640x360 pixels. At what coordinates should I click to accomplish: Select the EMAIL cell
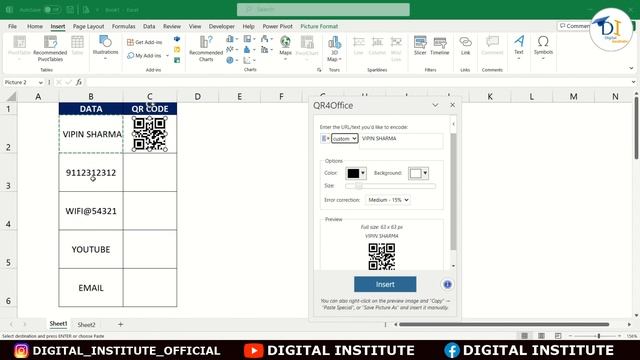91,288
